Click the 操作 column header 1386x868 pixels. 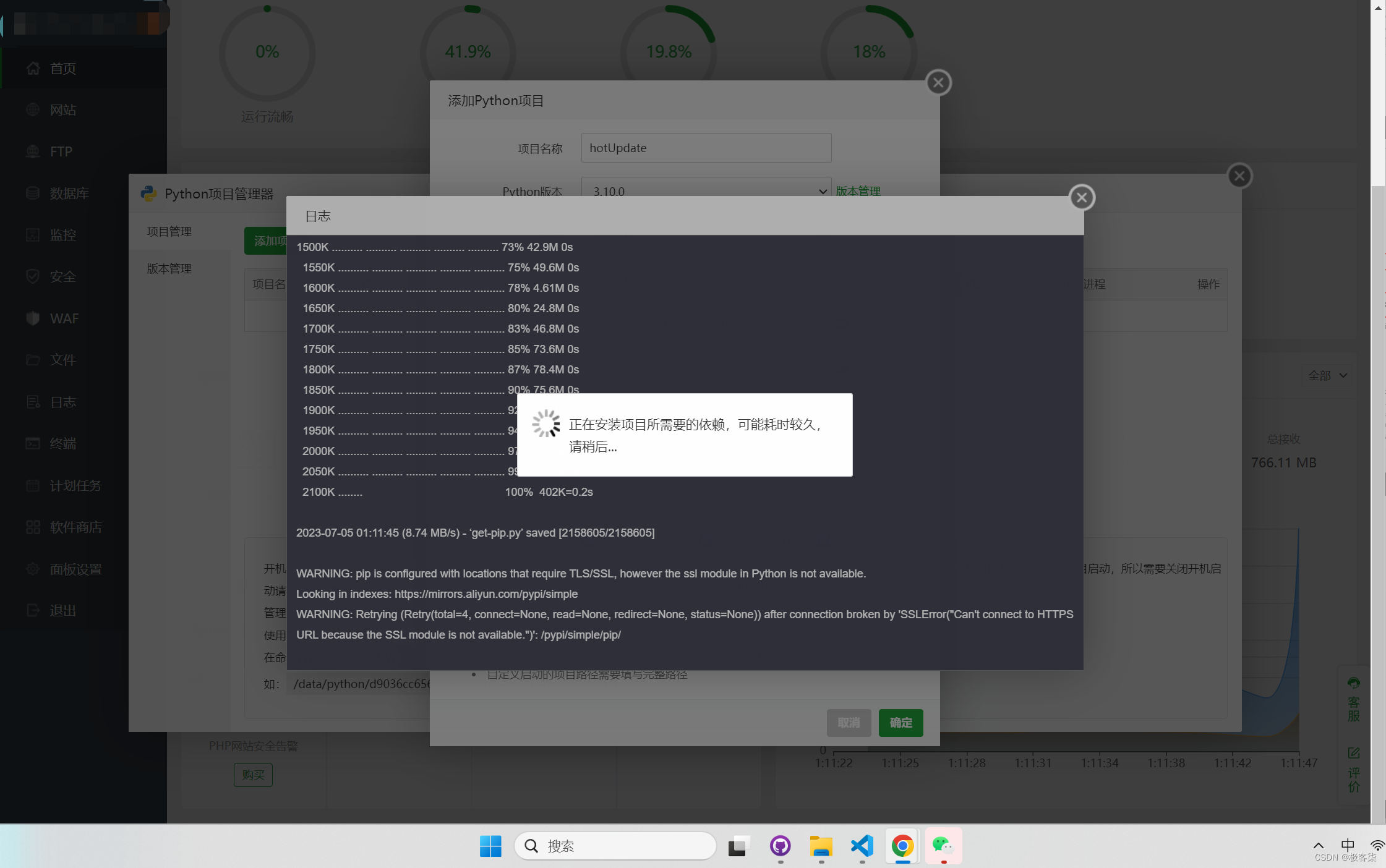coord(1208,284)
